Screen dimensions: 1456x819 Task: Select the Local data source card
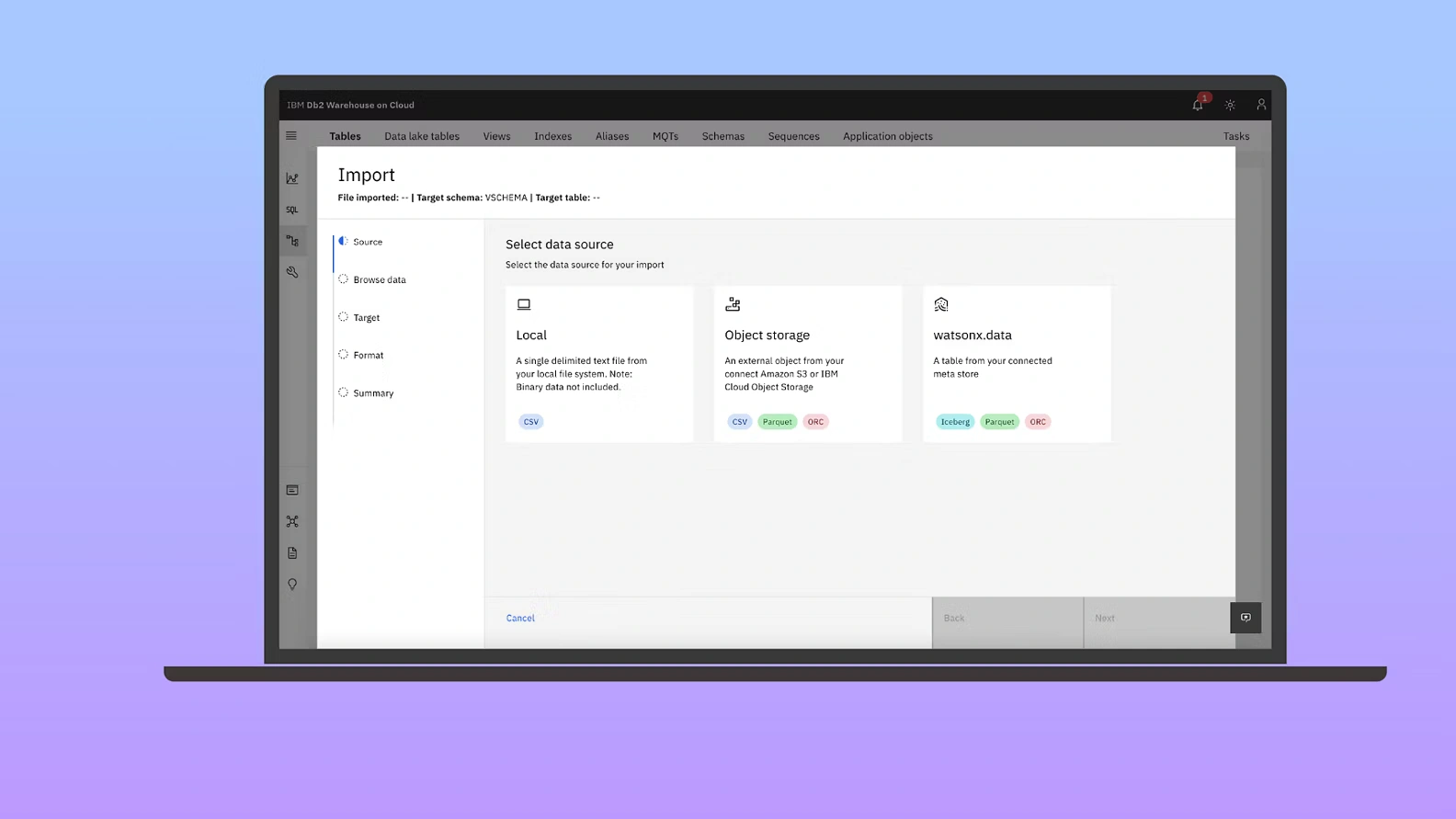pos(599,364)
